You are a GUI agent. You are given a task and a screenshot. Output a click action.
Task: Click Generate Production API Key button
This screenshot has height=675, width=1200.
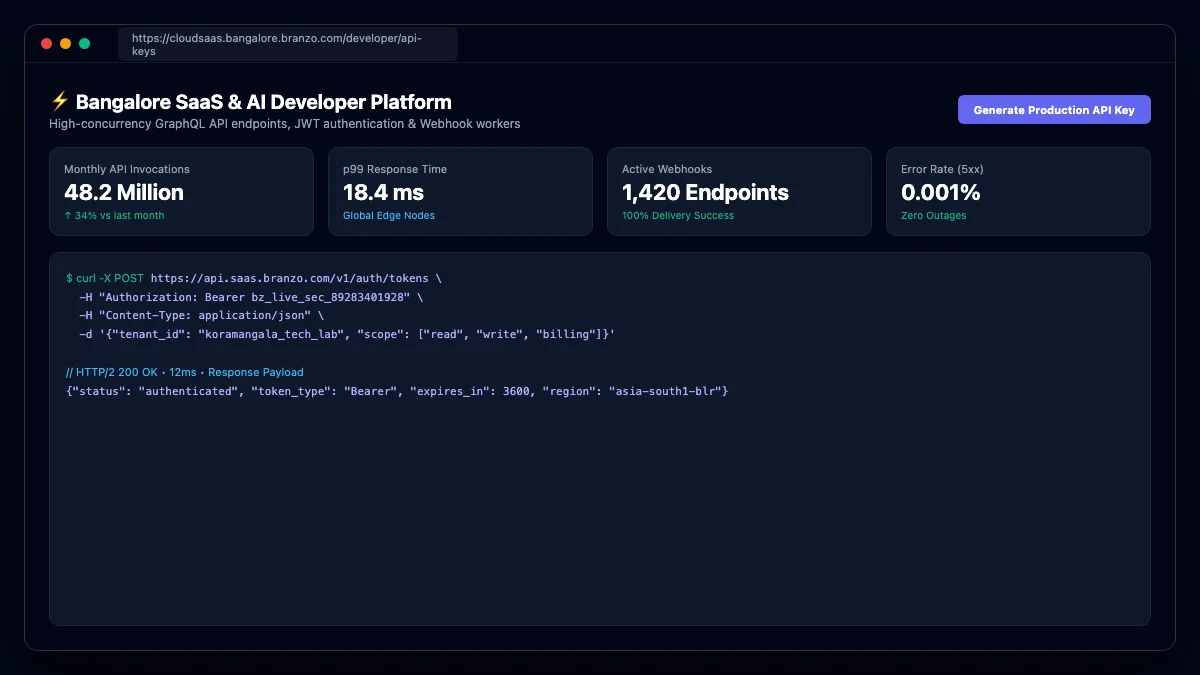pos(1054,110)
